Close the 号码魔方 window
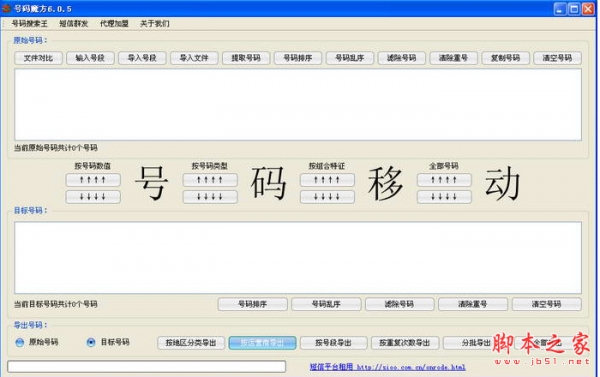600x377 pixels. [588, 9]
